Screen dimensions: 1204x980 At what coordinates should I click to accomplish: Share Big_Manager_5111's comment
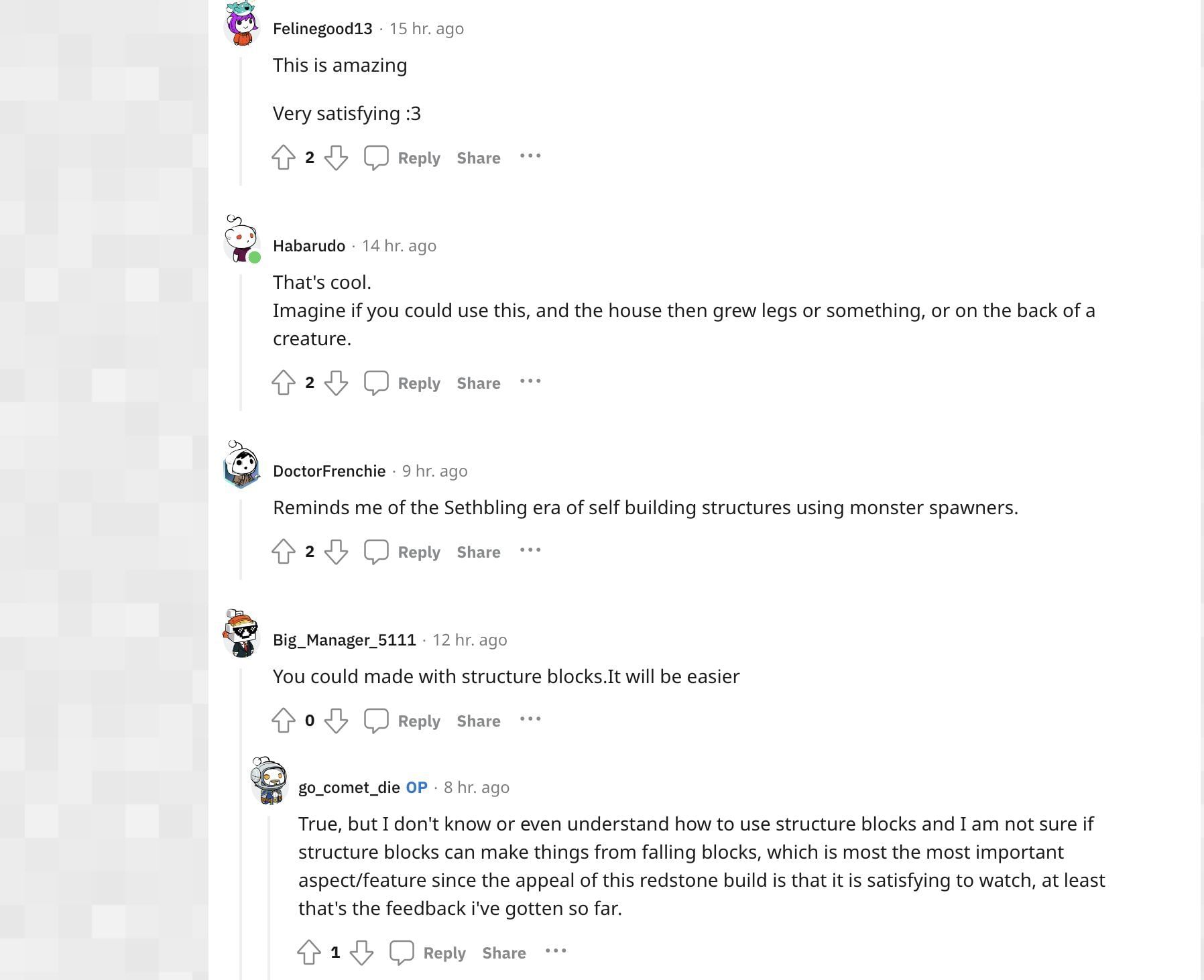point(479,721)
